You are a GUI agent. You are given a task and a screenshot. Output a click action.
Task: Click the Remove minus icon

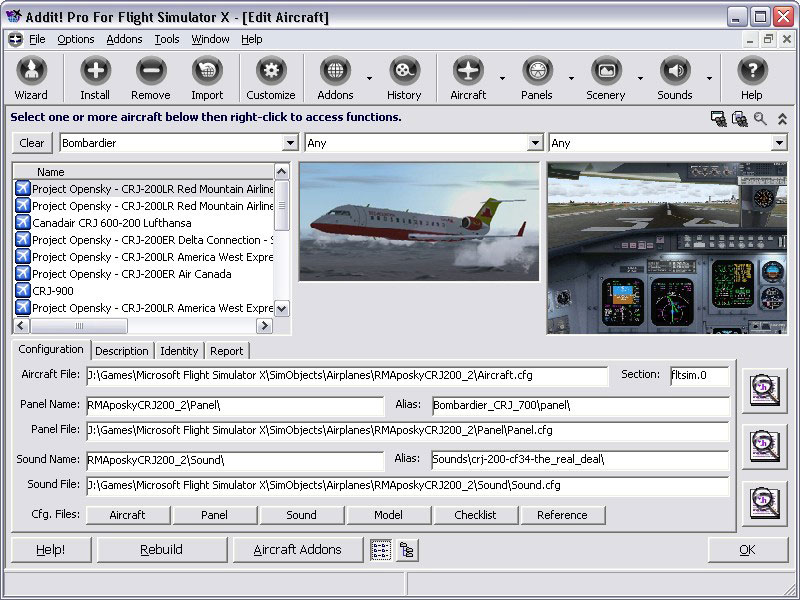(151, 78)
